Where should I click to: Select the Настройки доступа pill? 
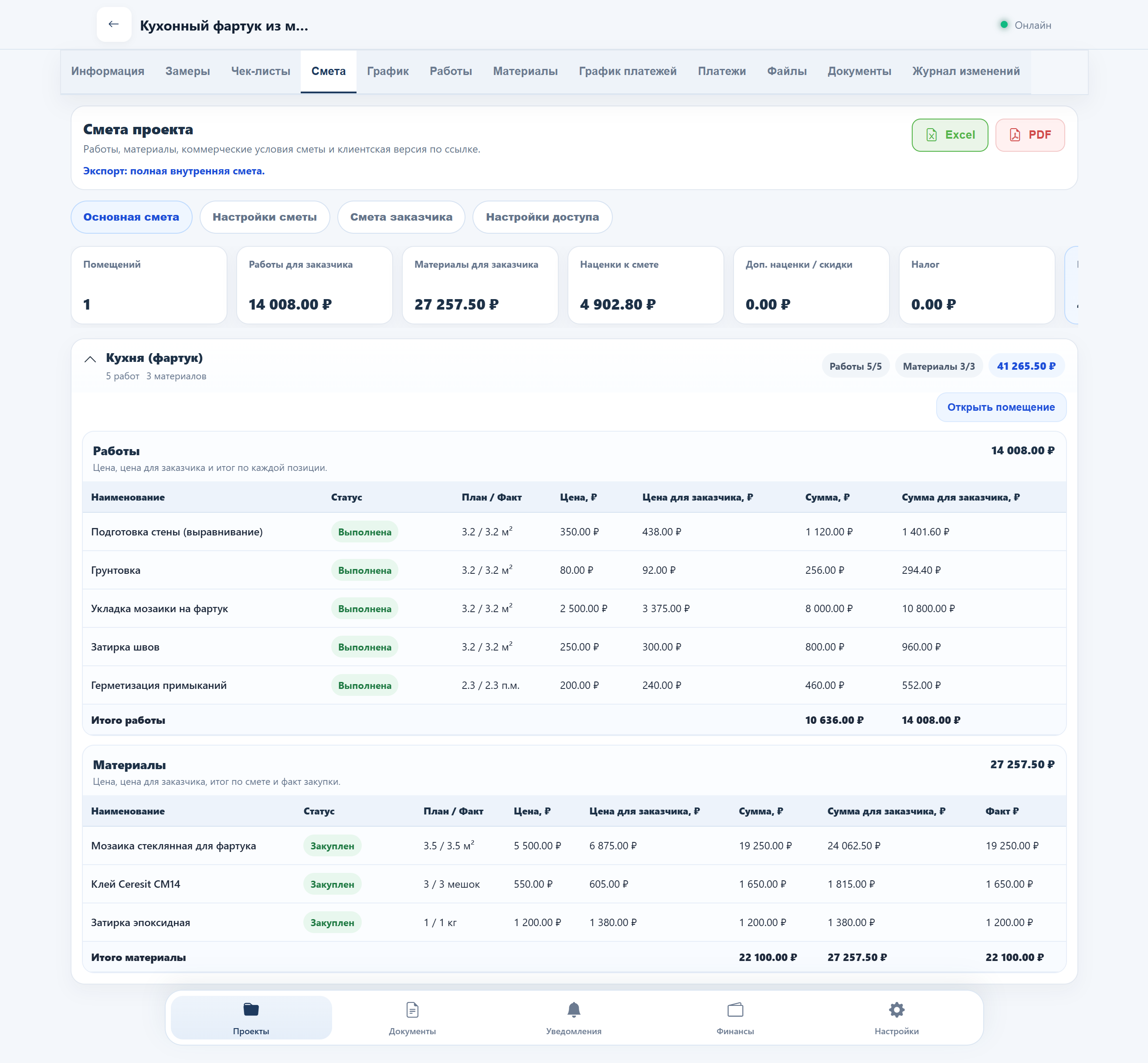(541, 217)
